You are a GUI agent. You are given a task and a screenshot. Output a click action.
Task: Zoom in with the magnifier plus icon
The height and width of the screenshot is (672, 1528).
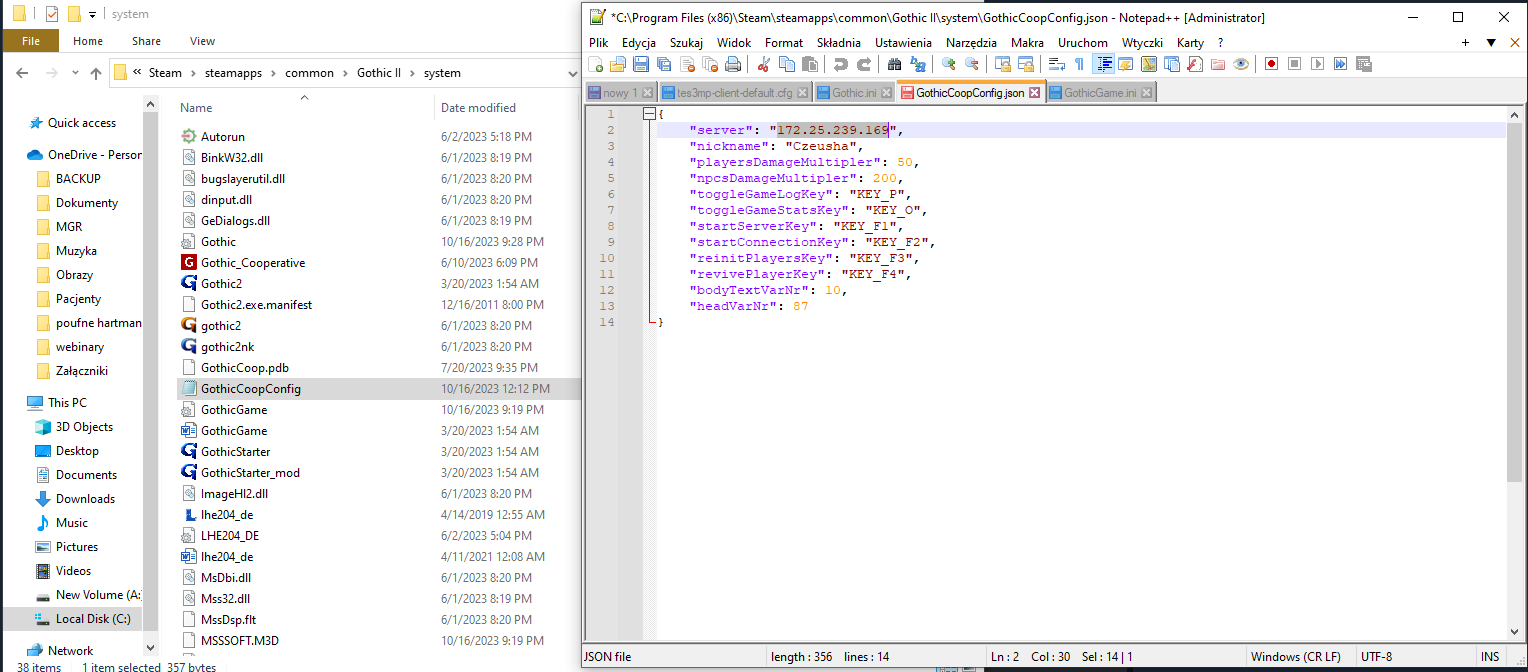click(948, 64)
